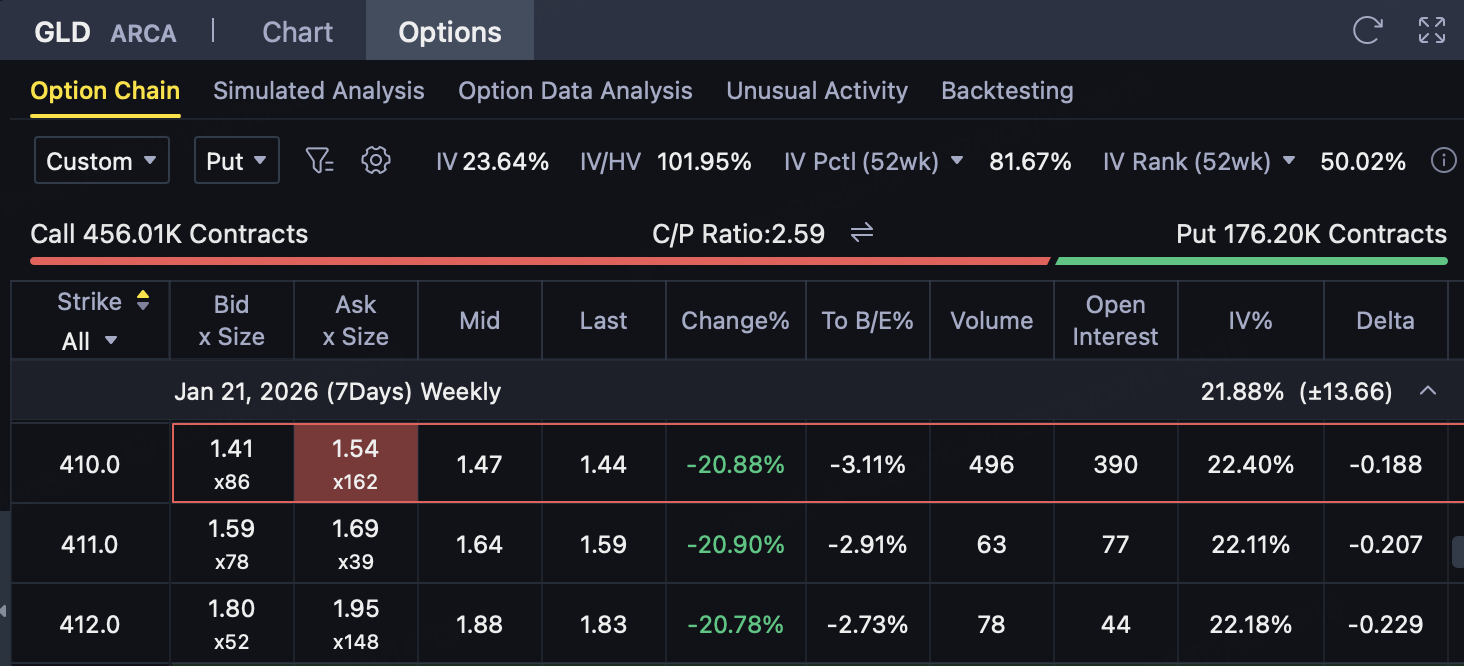Switch to the Chart tab
The image size is (1464, 666).
coord(297,32)
